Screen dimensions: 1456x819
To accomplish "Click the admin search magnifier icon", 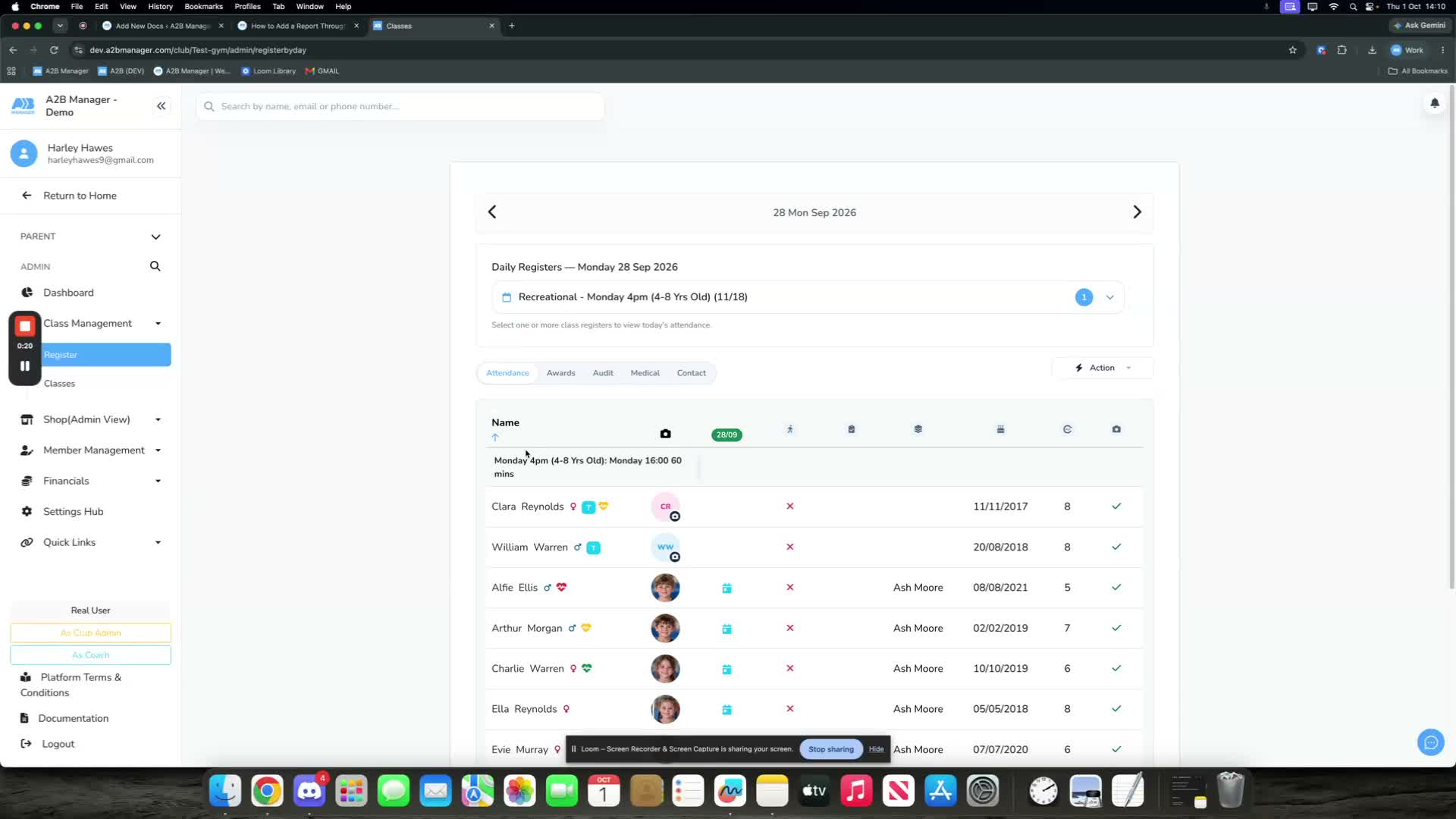I will [x=155, y=266].
